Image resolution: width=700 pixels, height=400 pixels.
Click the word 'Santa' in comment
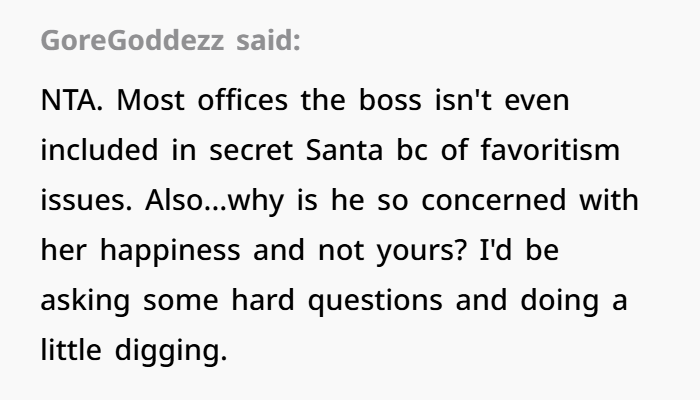(344, 150)
